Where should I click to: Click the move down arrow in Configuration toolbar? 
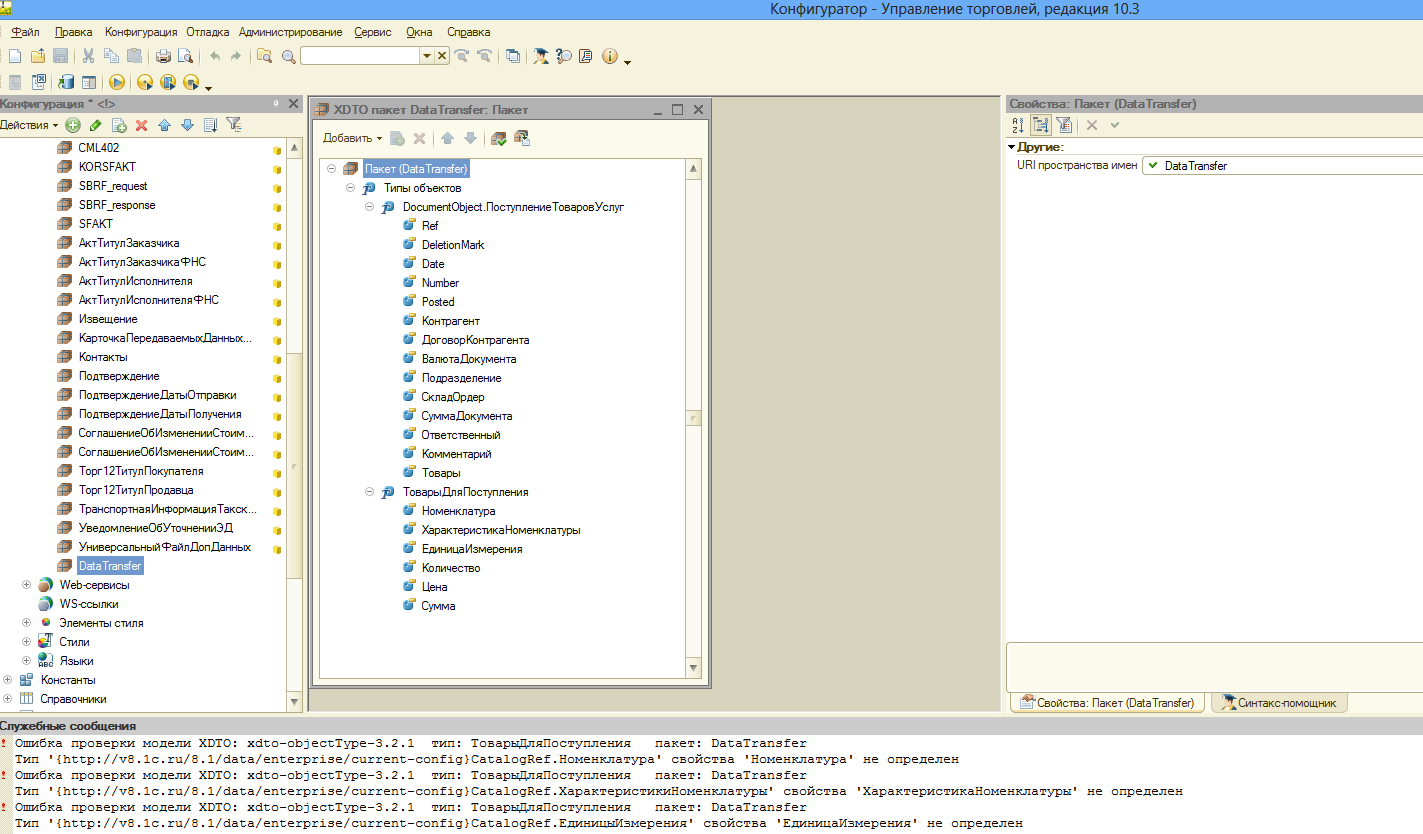pos(187,125)
